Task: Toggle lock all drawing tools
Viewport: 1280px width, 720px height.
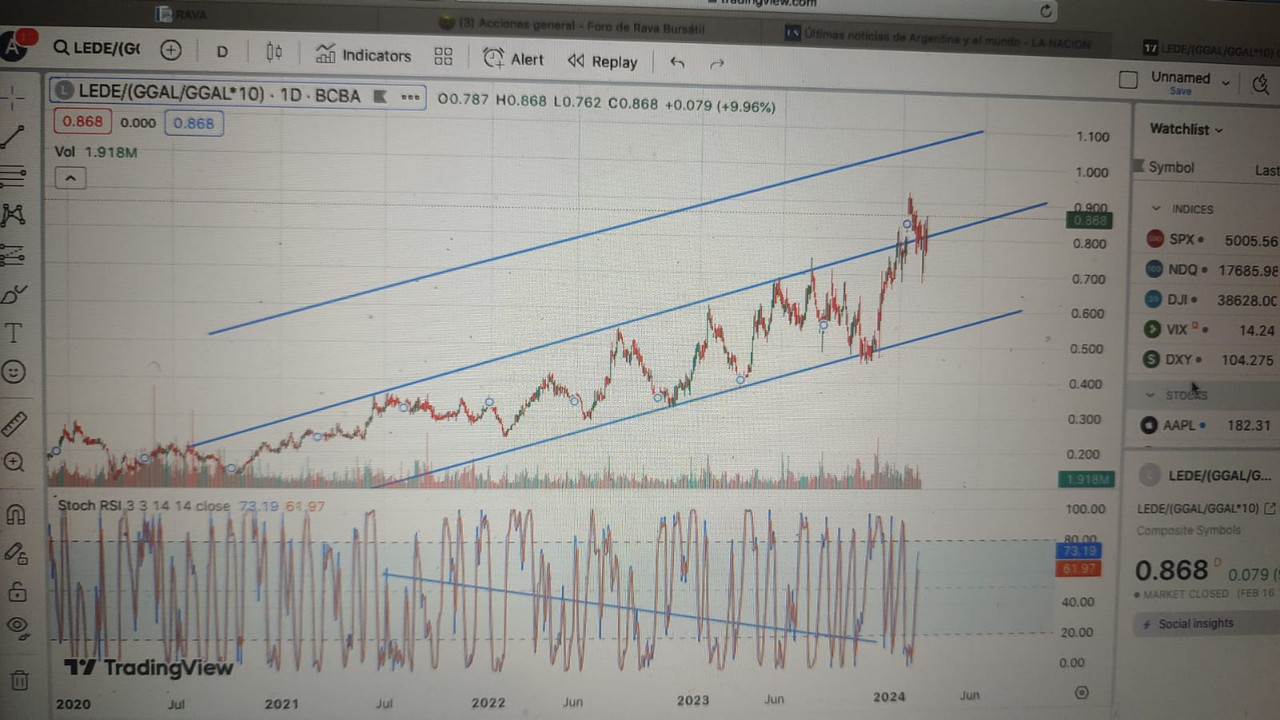Action: click(17, 591)
